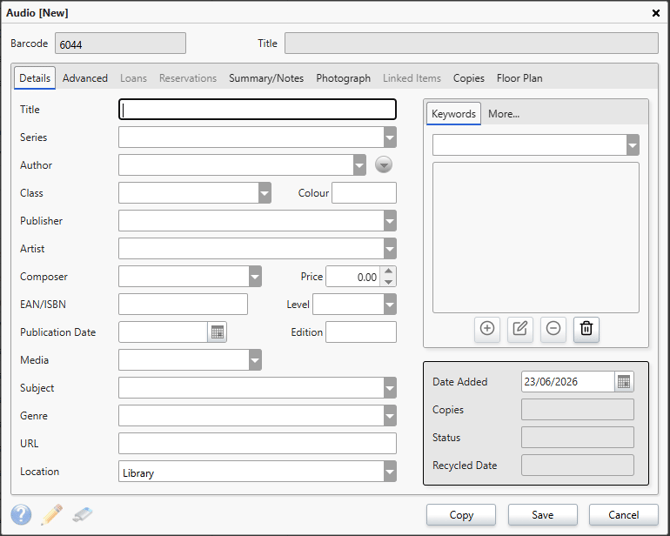Expand the Media dropdown
Screen dimensions: 670x536
[255, 360]
